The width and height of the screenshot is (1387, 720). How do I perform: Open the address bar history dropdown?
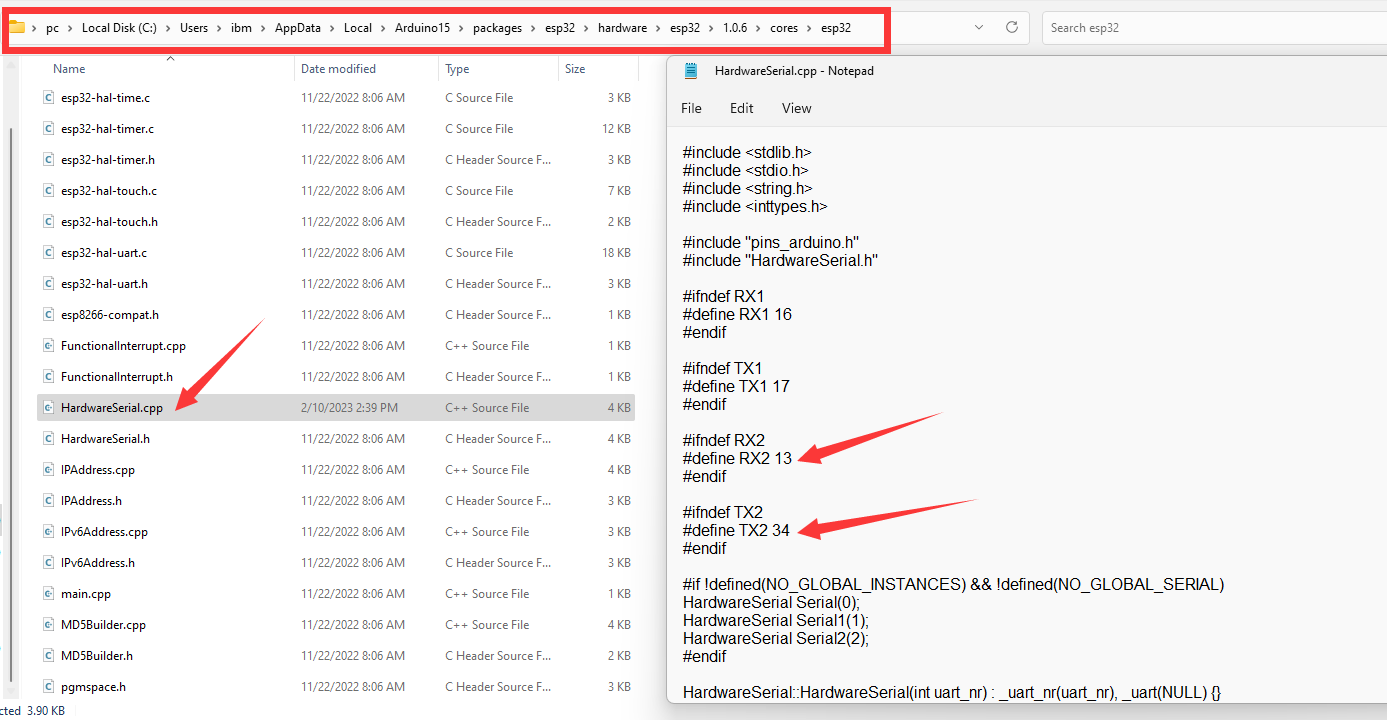[978, 28]
